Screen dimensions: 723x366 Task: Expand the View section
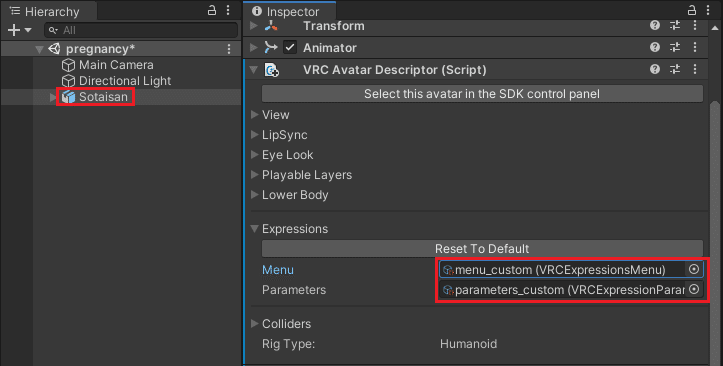click(x=255, y=115)
